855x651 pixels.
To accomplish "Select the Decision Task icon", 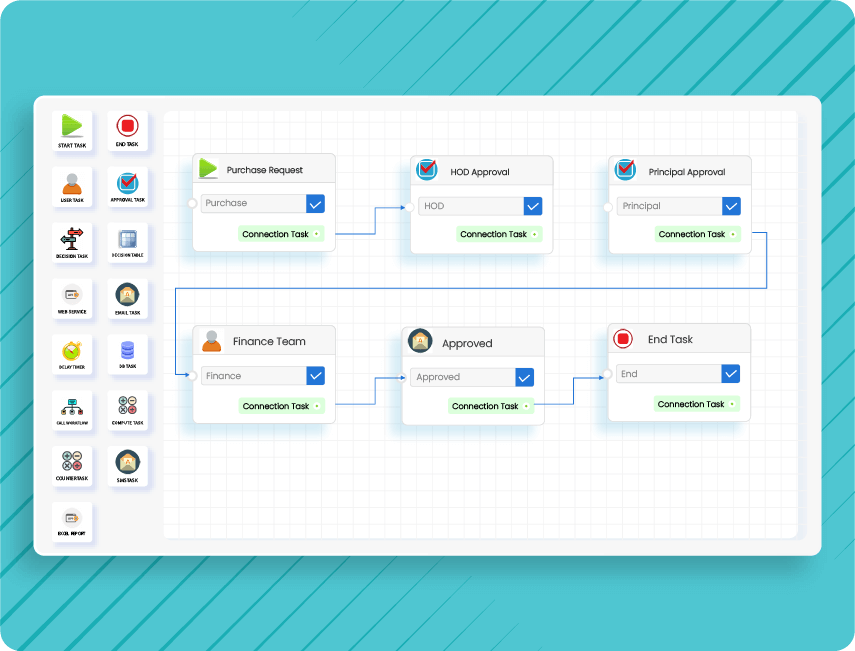I will click(72, 240).
